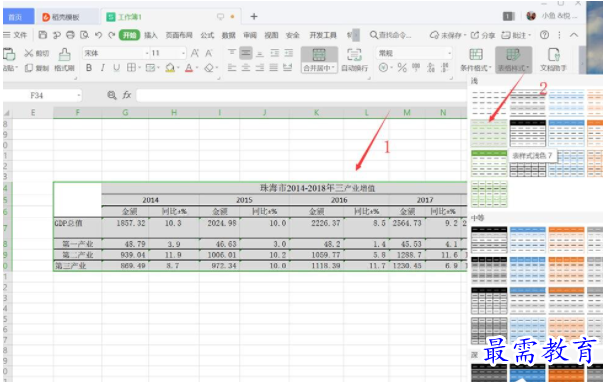
Task: Click the Copy (复制) icon
Action: pos(29,68)
